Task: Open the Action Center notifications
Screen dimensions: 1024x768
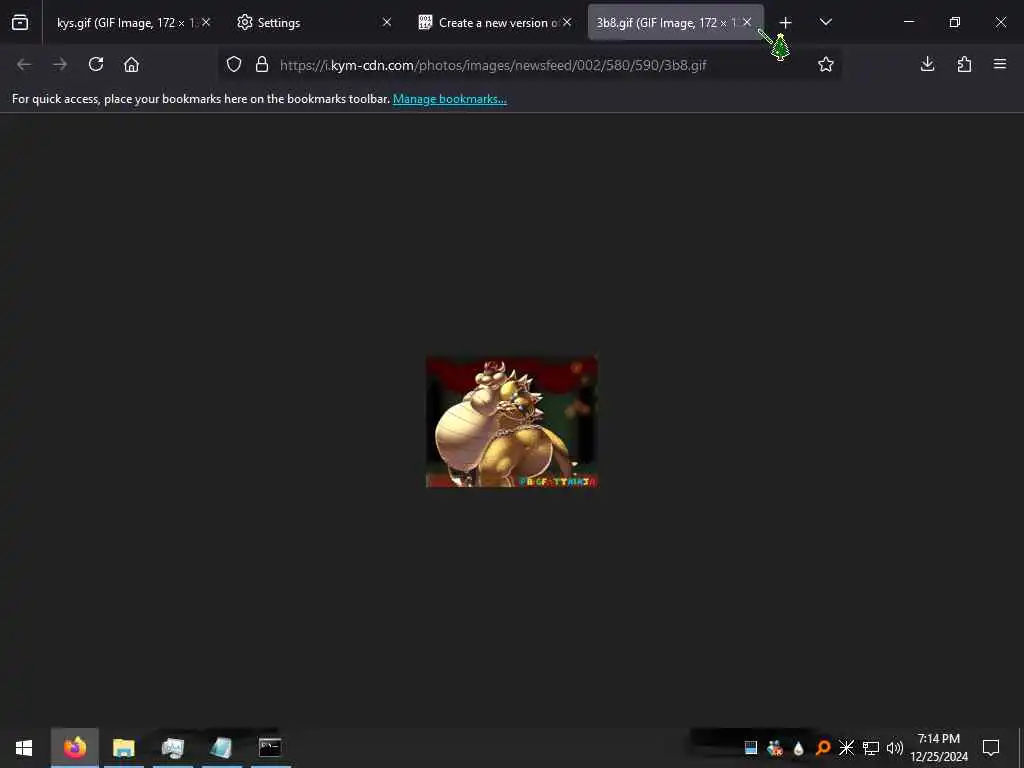Action: tap(991, 748)
